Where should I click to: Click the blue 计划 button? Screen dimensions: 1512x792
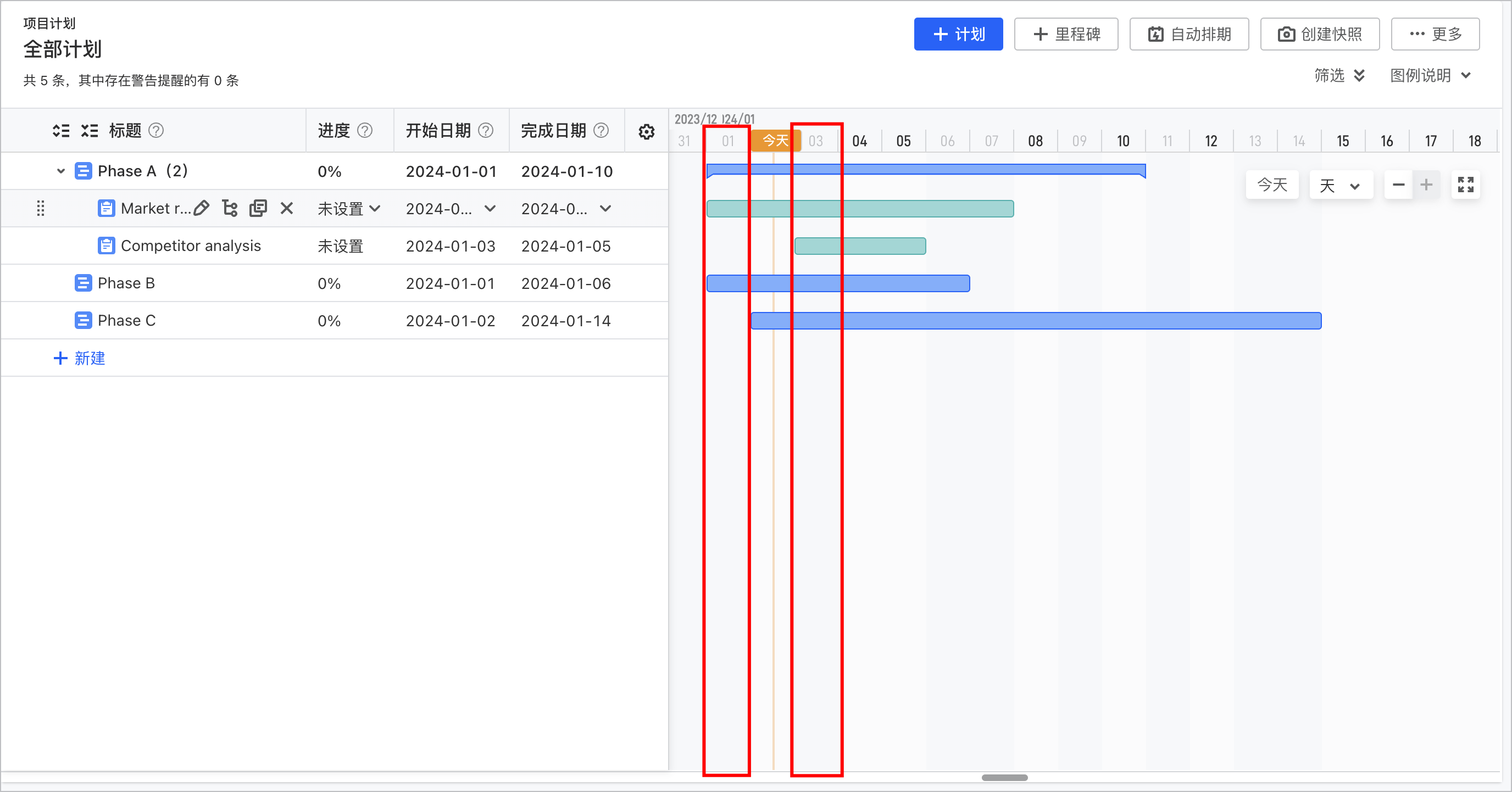point(959,34)
